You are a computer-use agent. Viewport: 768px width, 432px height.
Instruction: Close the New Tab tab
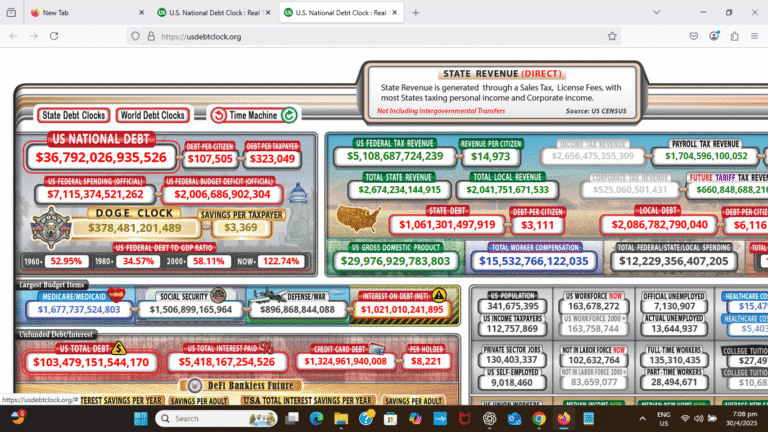pyautogui.click(x=142, y=13)
